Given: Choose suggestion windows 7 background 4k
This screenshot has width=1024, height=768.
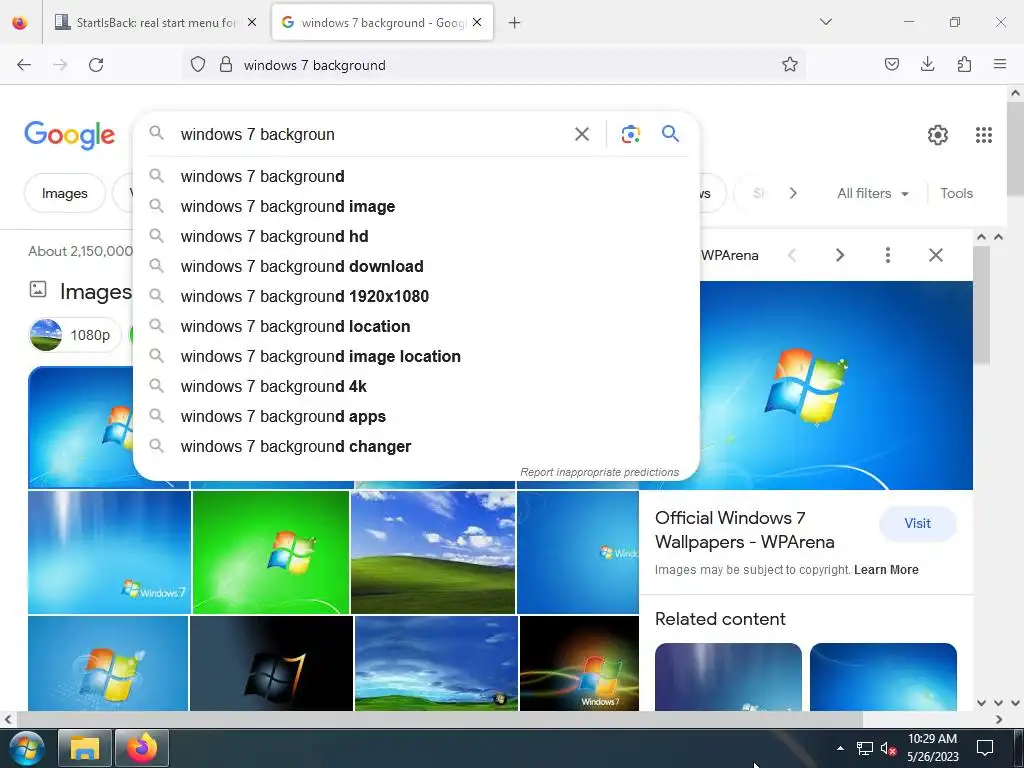Looking at the screenshot, I should pyautogui.click(x=417, y=387).
